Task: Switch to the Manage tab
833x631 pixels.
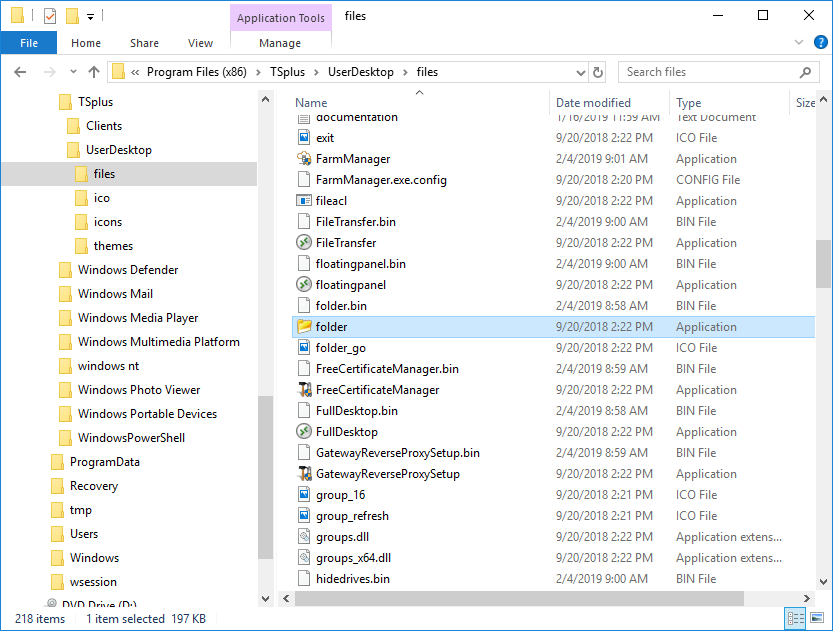Action: pos(280,43)
